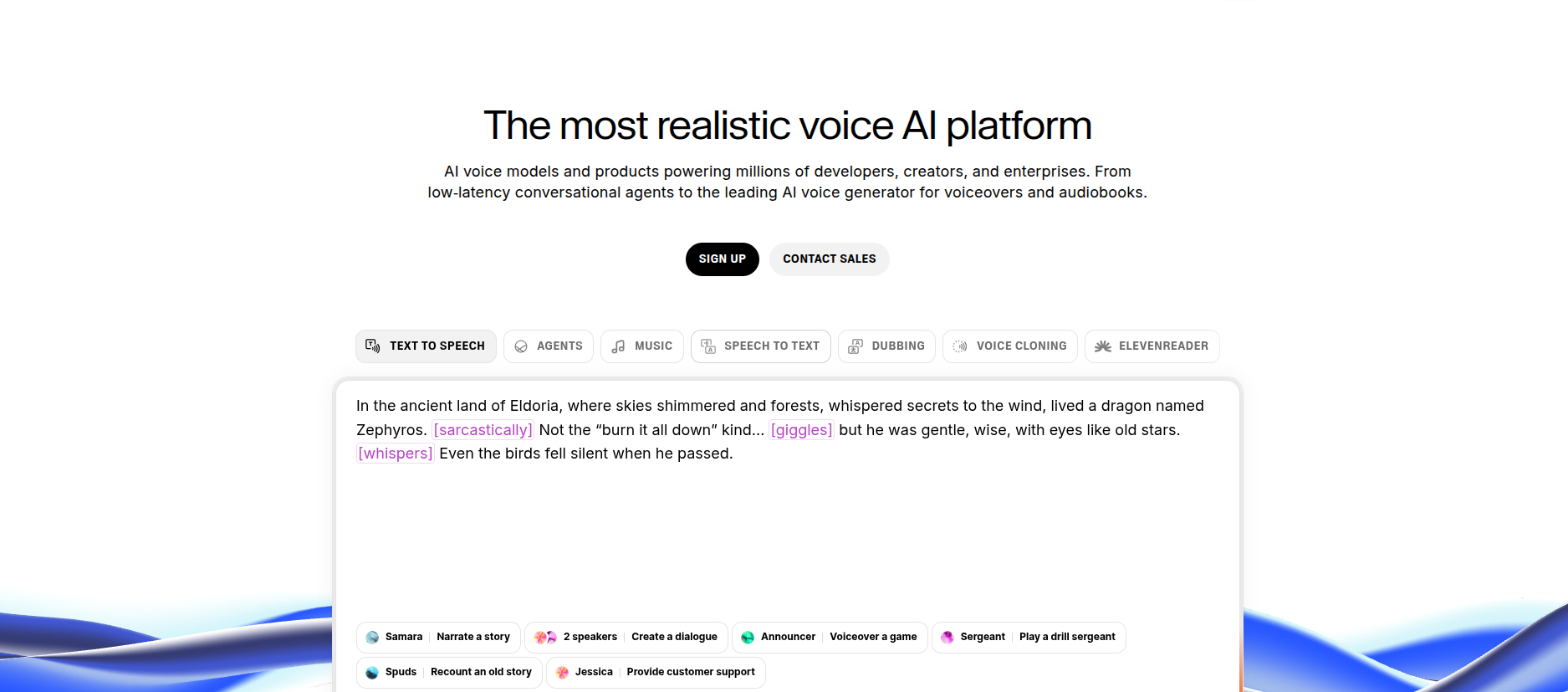Click the Speech to Text icon
Viewport: 1568px width, 692px height.
click(708, 346)
